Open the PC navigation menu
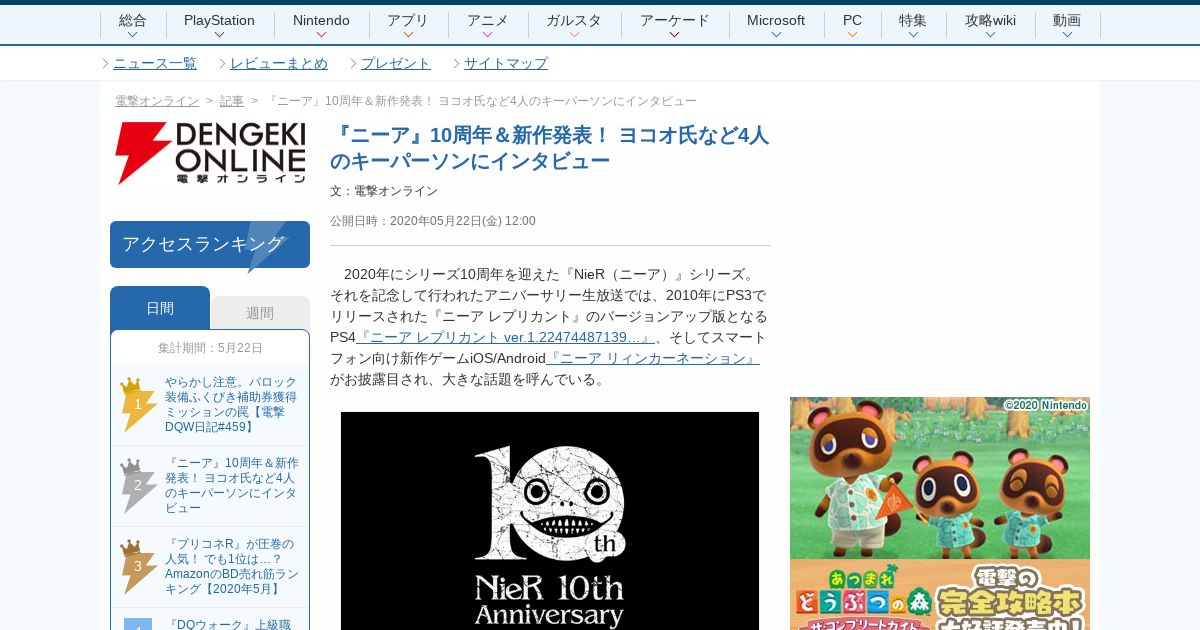1200x630 pixels. tap(852, 21)
